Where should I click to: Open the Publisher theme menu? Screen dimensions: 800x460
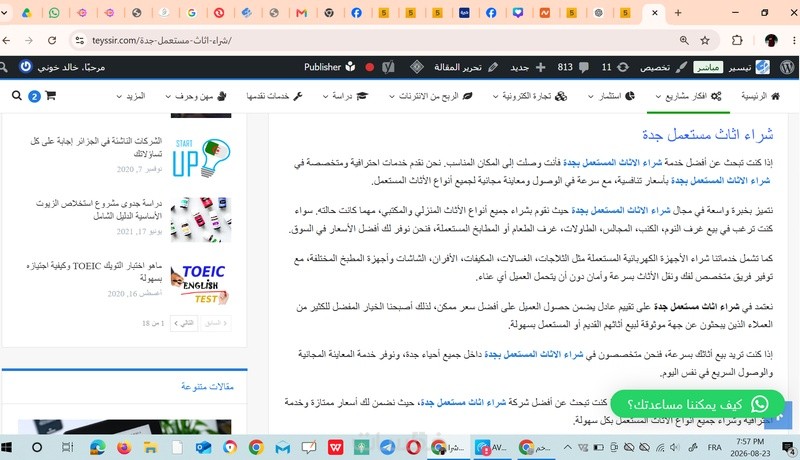[329, 67]
